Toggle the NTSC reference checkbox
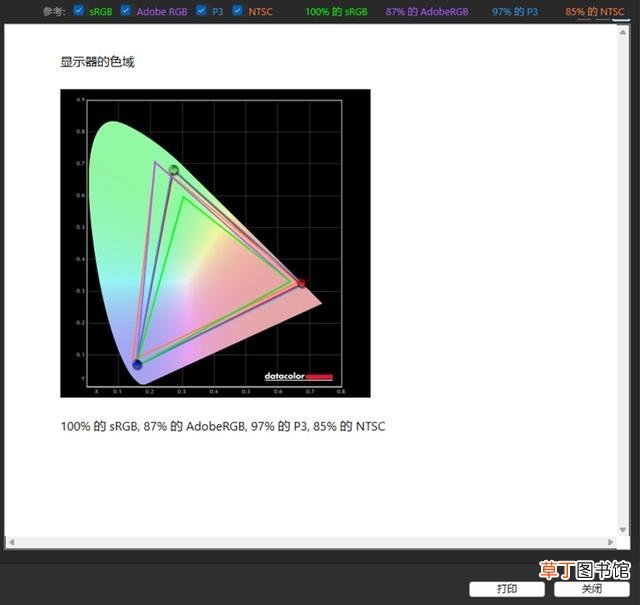This screenshot has width=640, height=605. coord(237,10)
